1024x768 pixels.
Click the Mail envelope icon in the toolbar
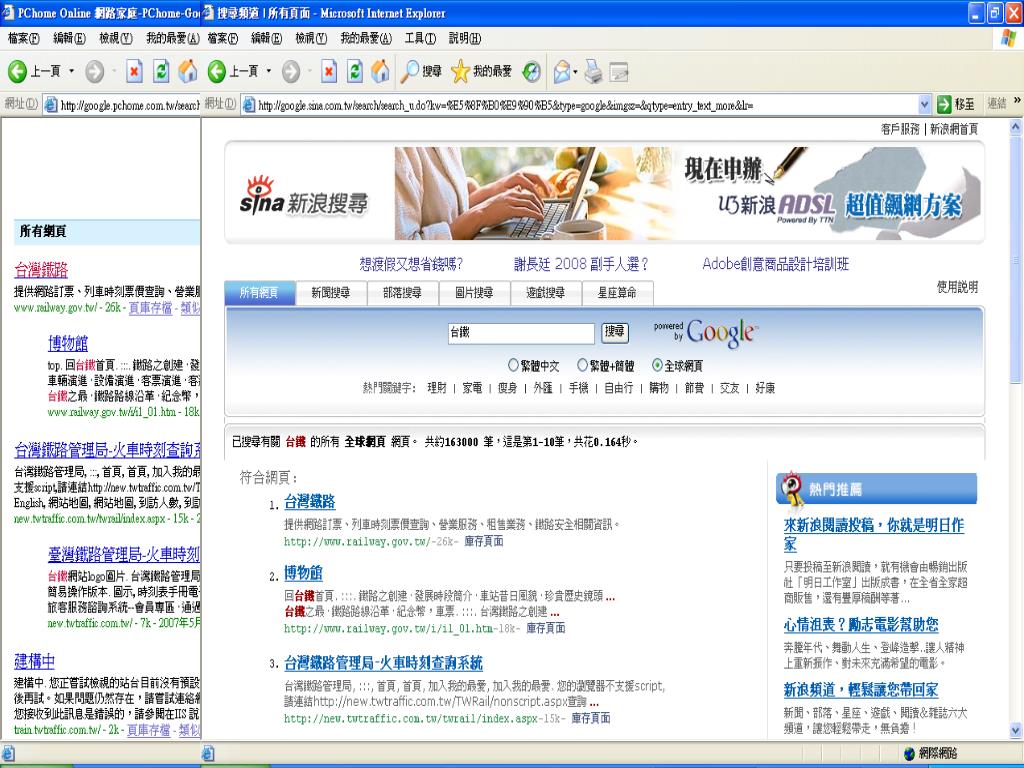click(x=561, y=71)
